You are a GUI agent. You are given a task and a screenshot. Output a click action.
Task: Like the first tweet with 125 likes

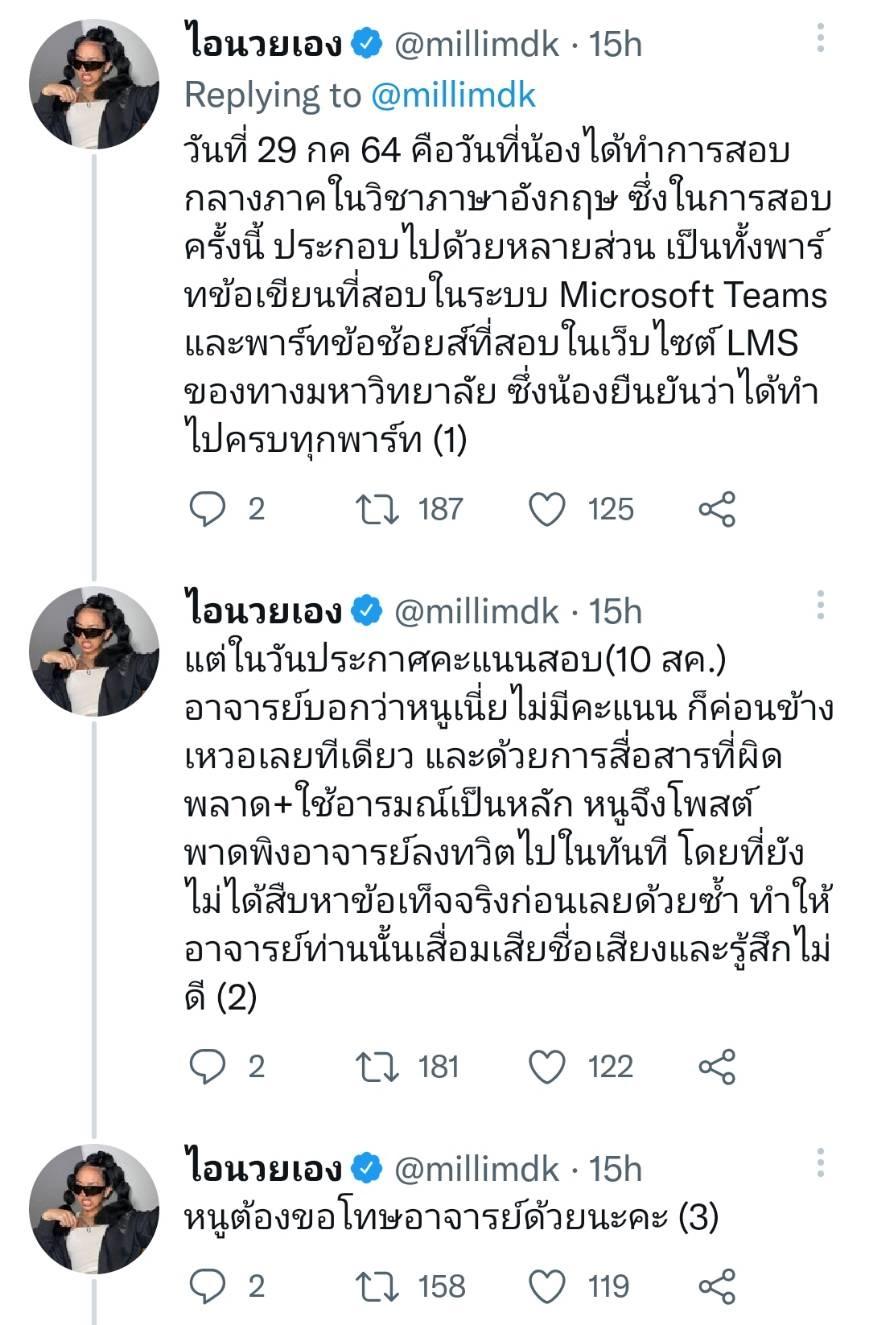tap(547, 509)
